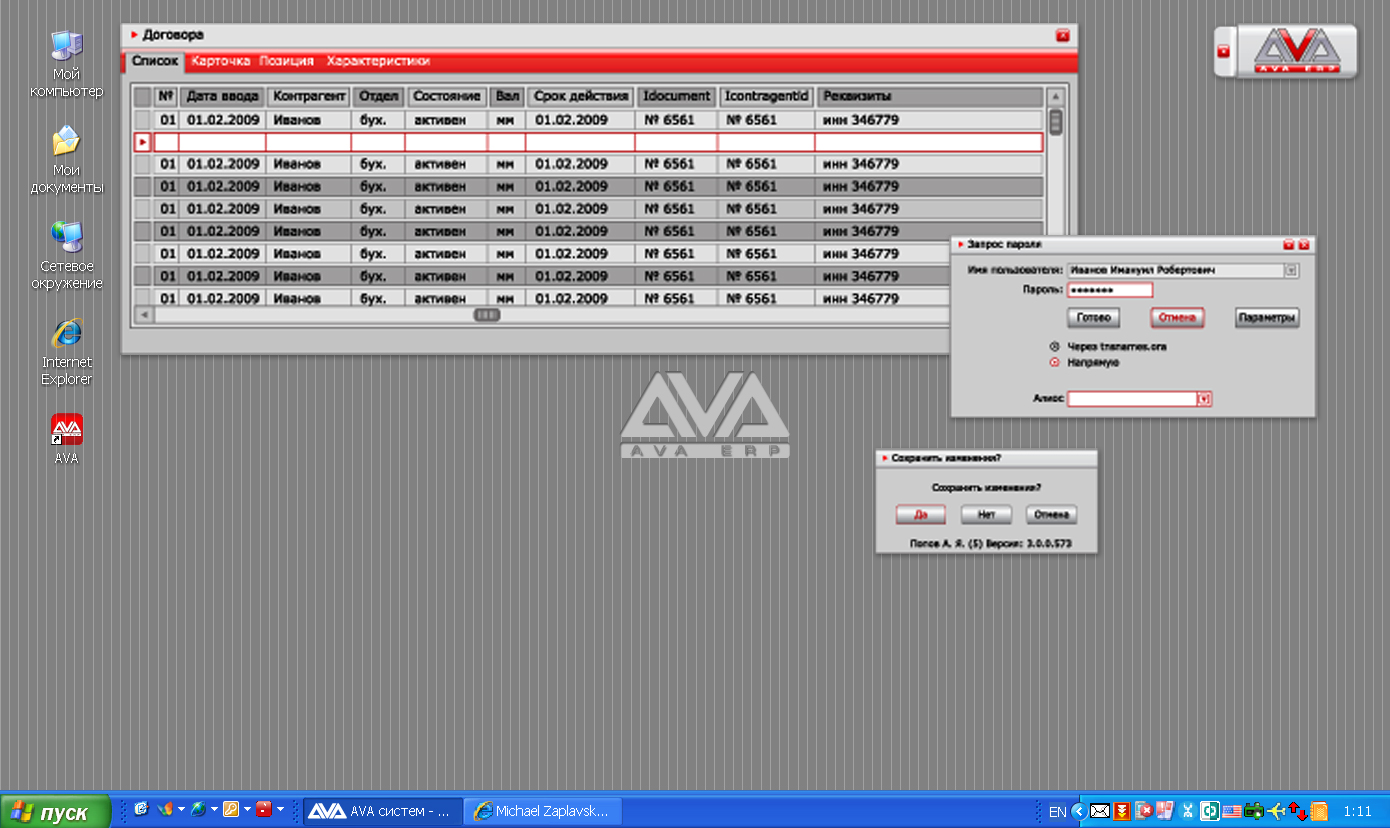Image resolution: width=1390 pixels, height=828 pixels.
Task: Select the Internet Explorer desktop shortcut
Action: point(67,352)
